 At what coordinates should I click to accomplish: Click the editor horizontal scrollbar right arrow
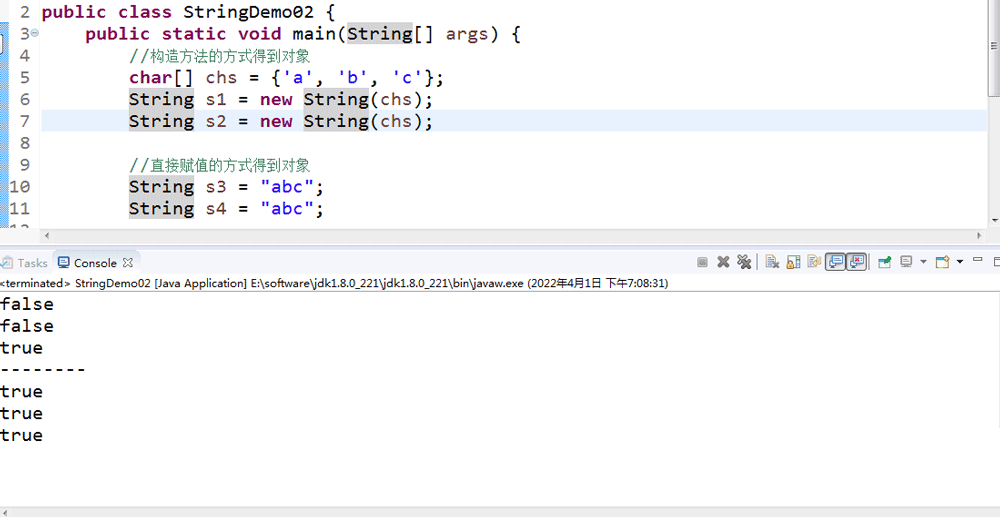pos(980,236)
